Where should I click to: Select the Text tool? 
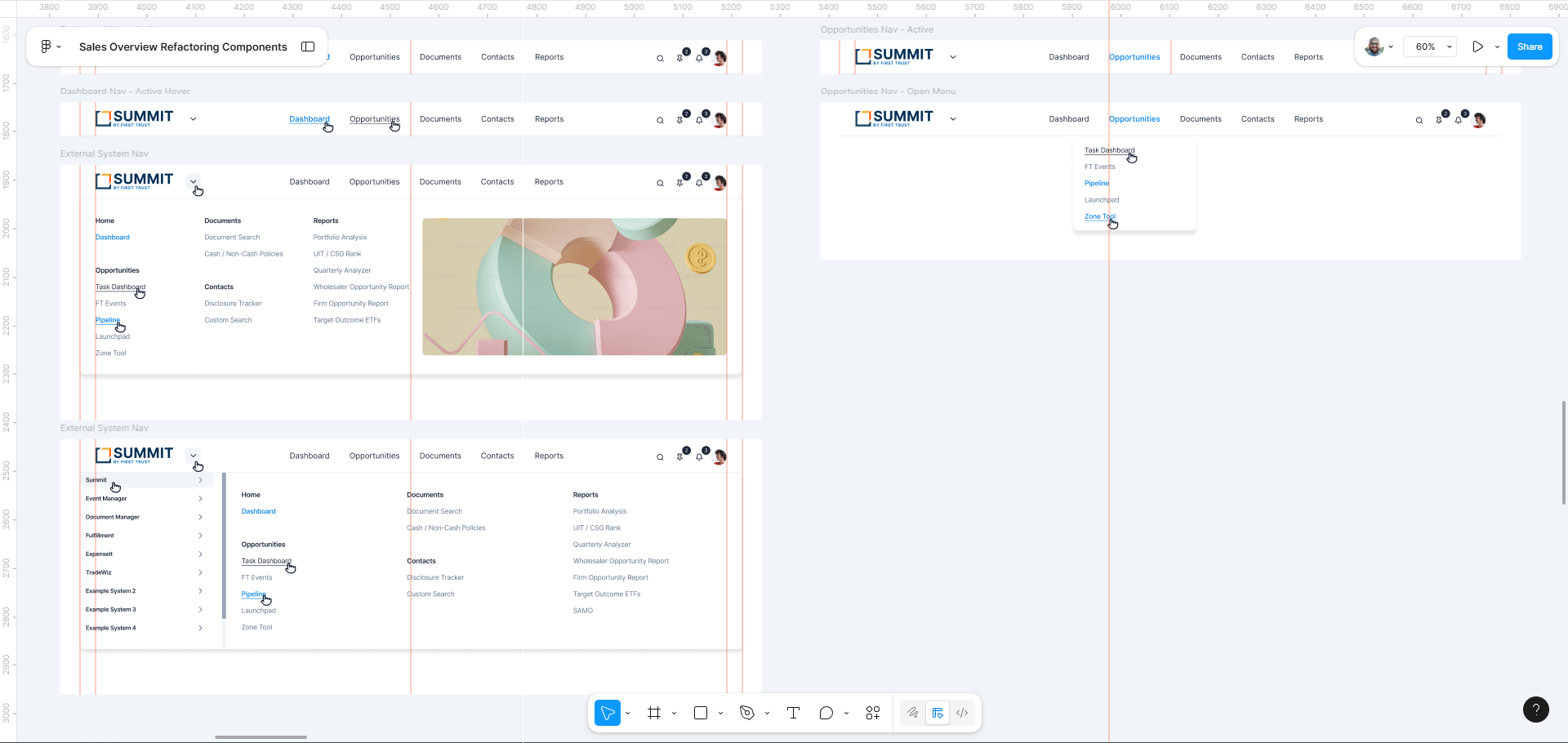click(793, 713)
